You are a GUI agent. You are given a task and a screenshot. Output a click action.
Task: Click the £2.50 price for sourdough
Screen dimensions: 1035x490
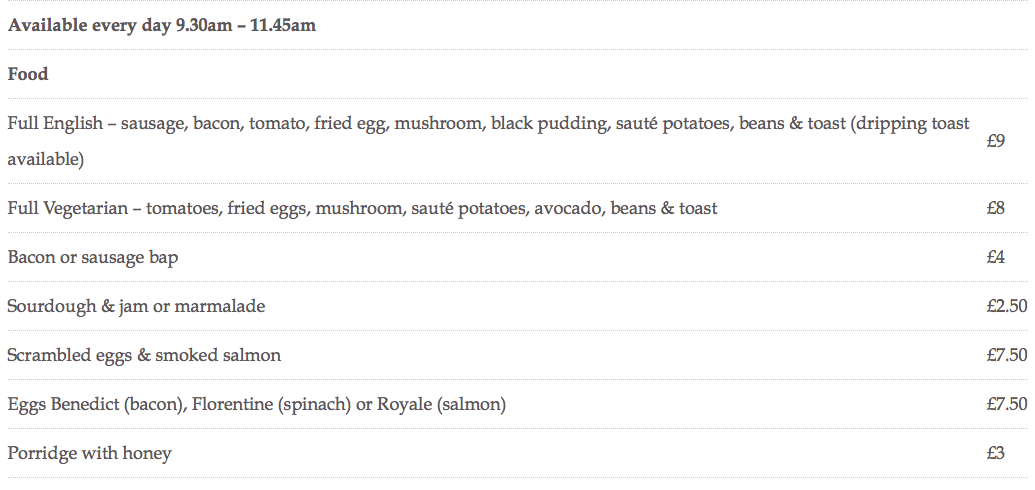[1006, 306]
